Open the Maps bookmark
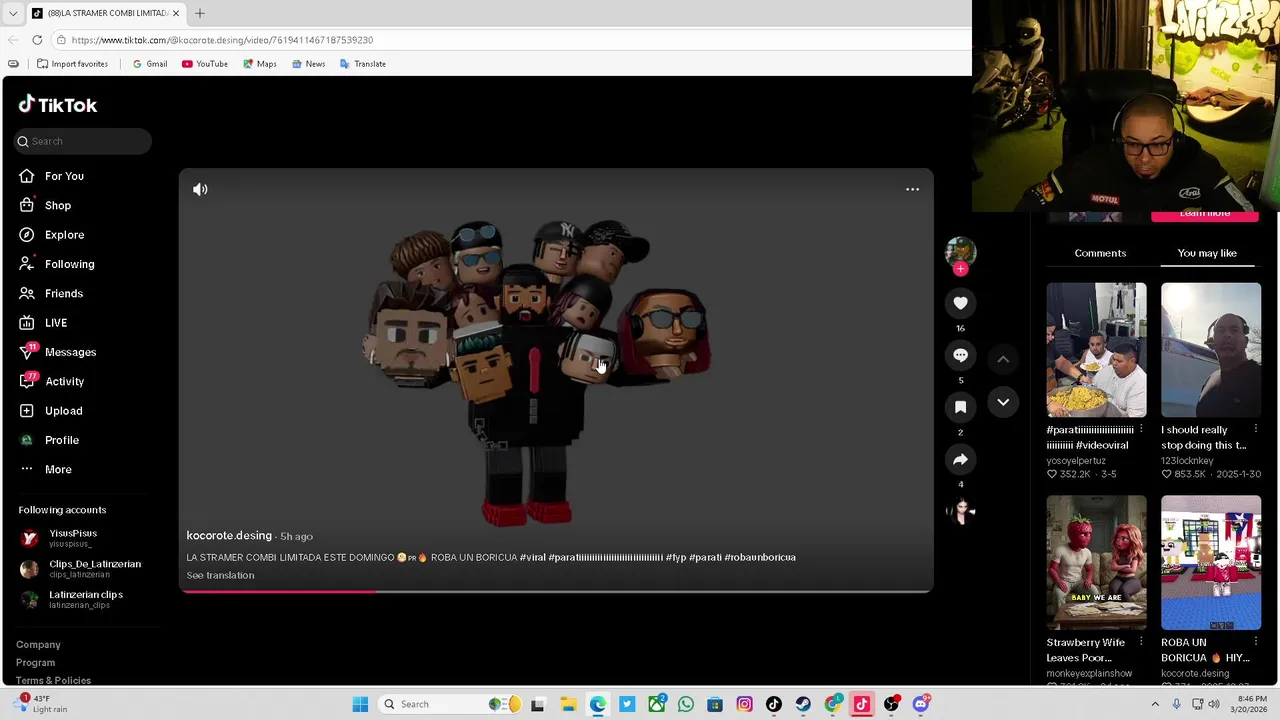Viewport: 1280px width, 720px height. tap(259, 64)
